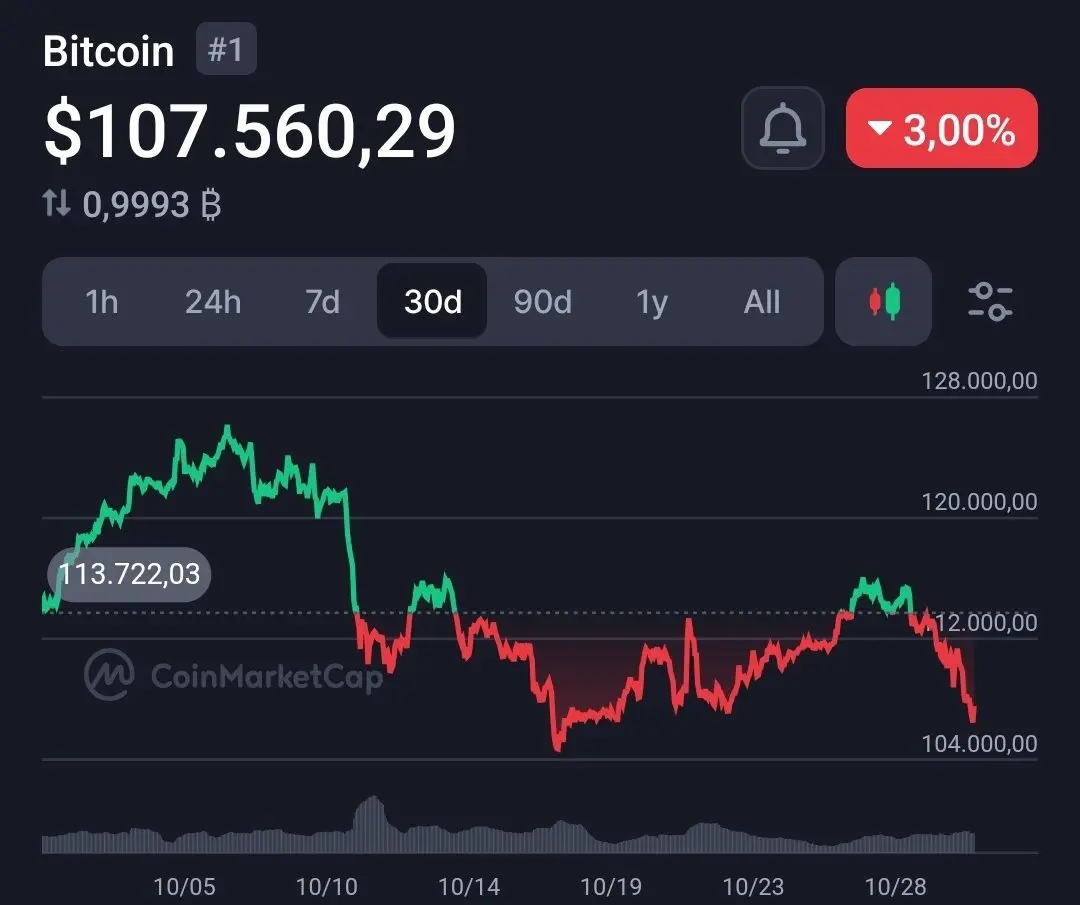Viewport: 1080px width, 905px height.
Task: Tap the 113.722,03 price marker label
Action: click(x=129, y=574)
